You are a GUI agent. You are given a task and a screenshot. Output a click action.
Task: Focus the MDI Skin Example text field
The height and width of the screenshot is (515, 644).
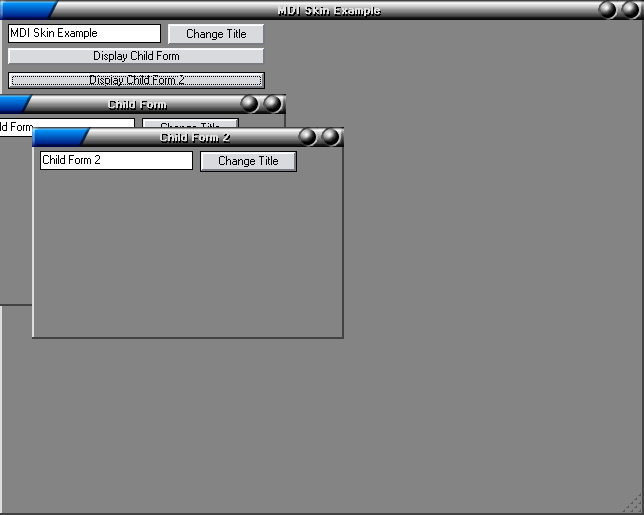coord(84,33)
